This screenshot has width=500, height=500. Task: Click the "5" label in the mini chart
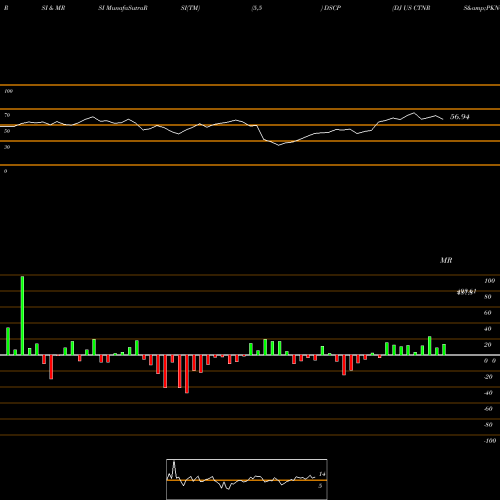(x=320, y=486)
